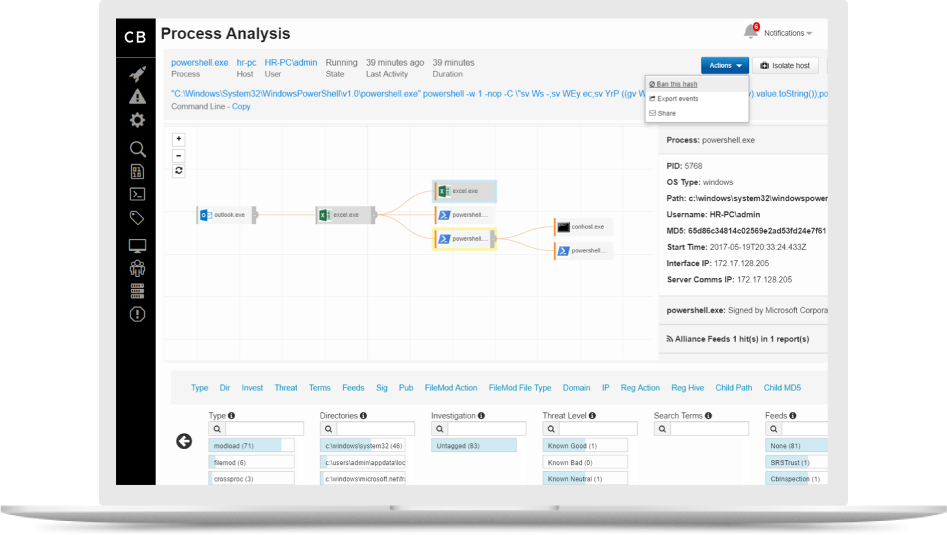
Task: Open the HR-PC\admin user link
Action: point(291,62)
